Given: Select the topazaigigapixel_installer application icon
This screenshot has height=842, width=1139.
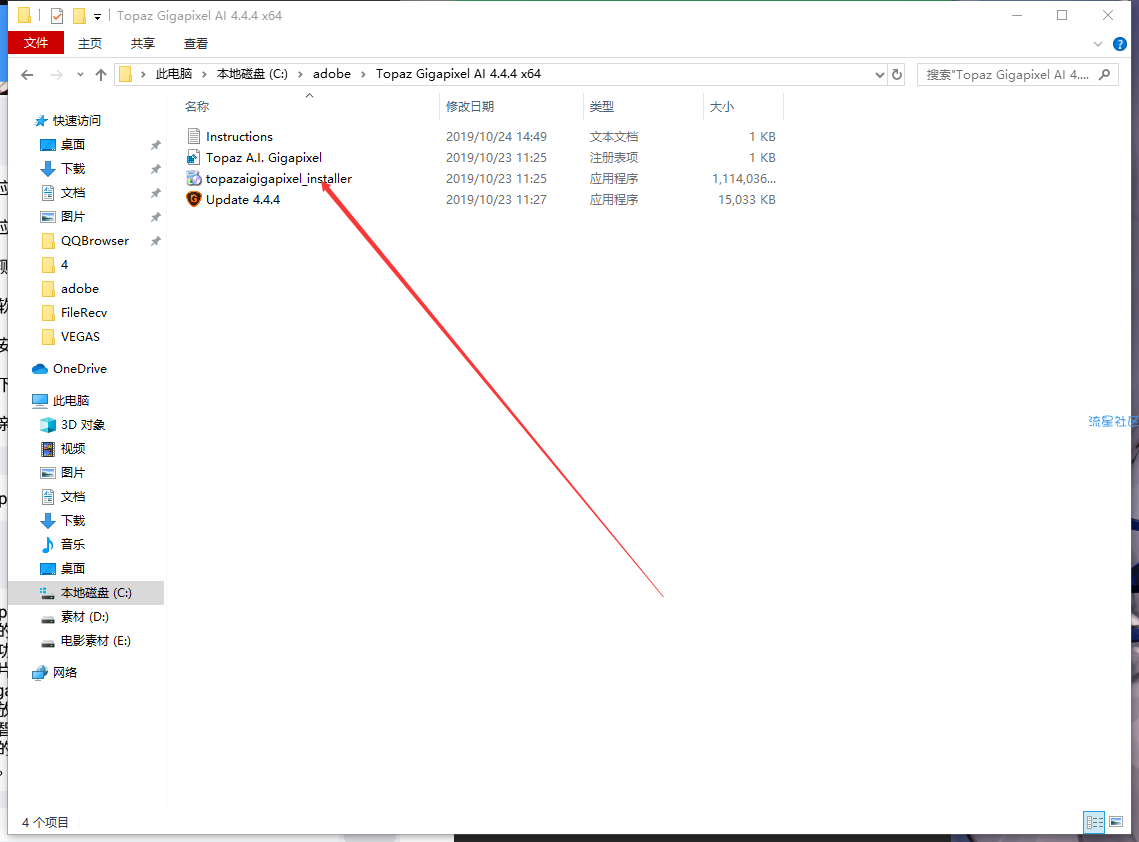Looking at the screenshot, I should pos(193,179).
